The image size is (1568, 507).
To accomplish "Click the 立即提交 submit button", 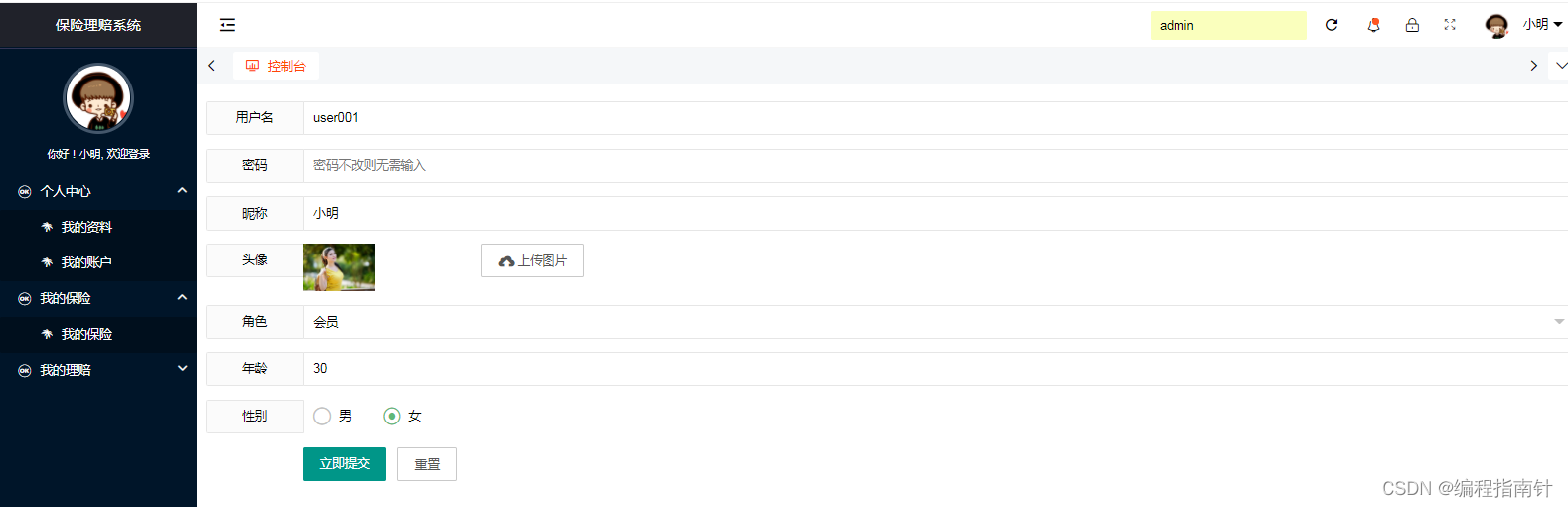I will tap(344, 464).
